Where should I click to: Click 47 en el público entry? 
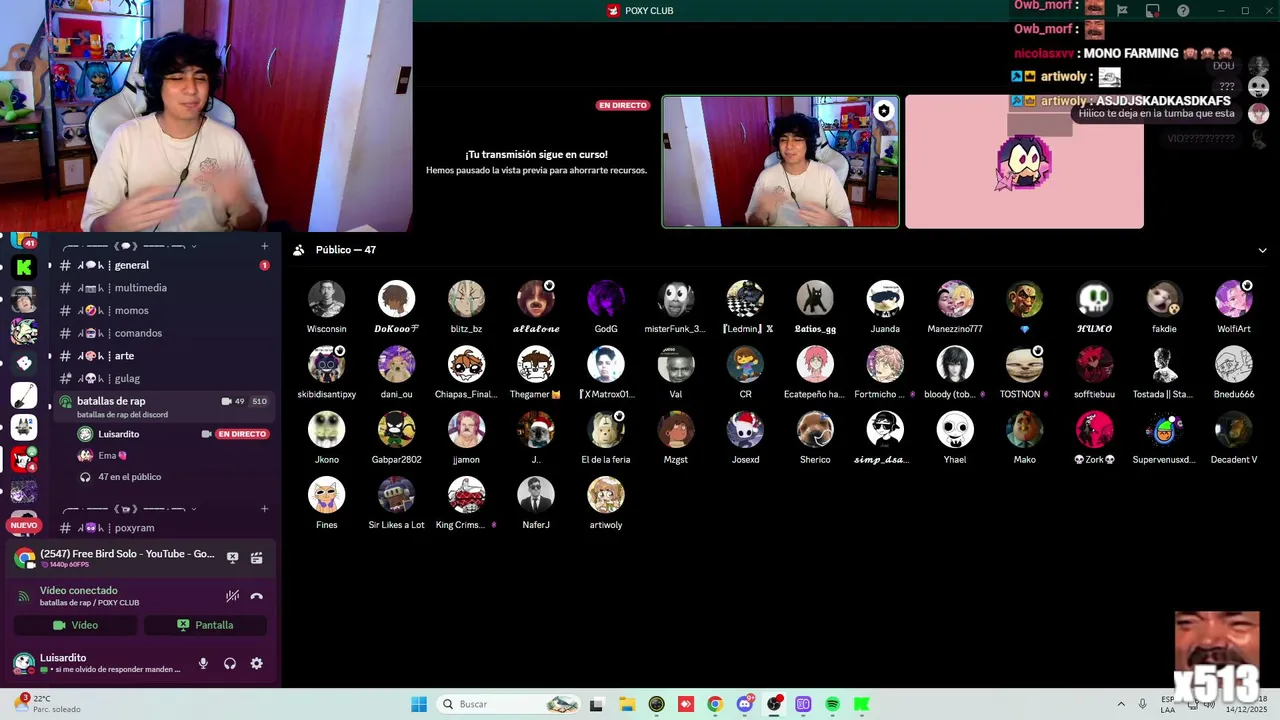tap(129, 477)
